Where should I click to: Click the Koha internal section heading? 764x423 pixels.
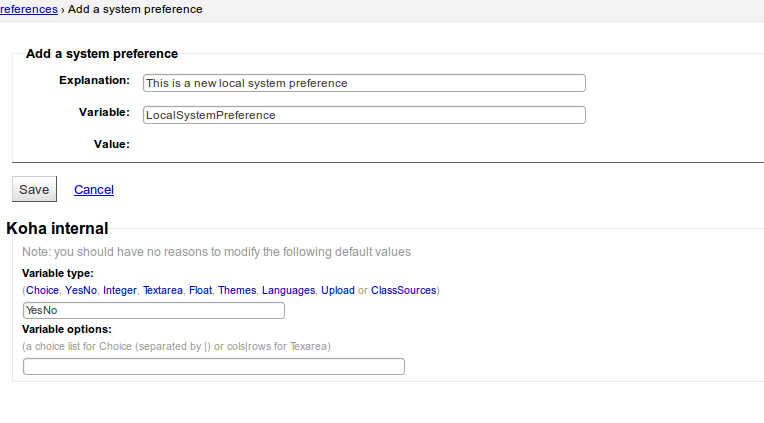click(x=57, y=229)
